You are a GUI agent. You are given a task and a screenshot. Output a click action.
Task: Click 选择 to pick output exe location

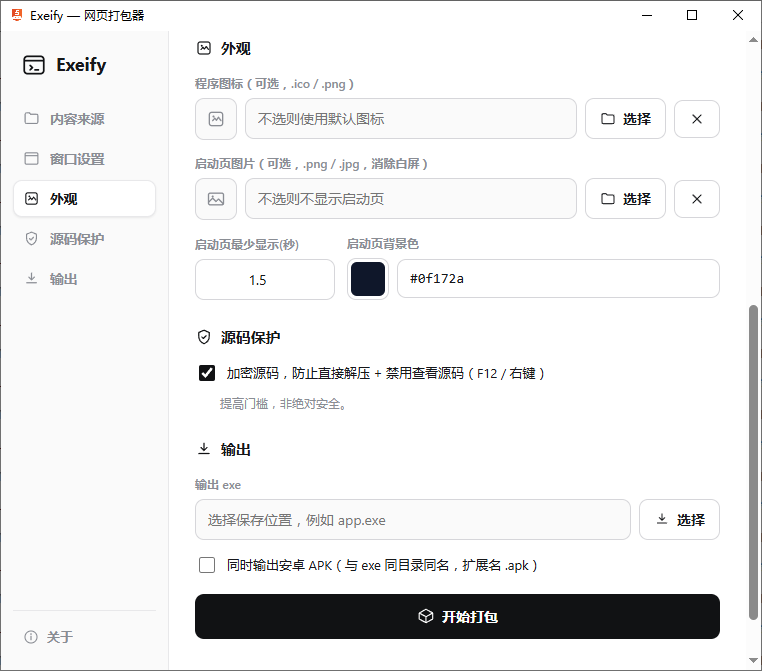click(x=679, y=519)
